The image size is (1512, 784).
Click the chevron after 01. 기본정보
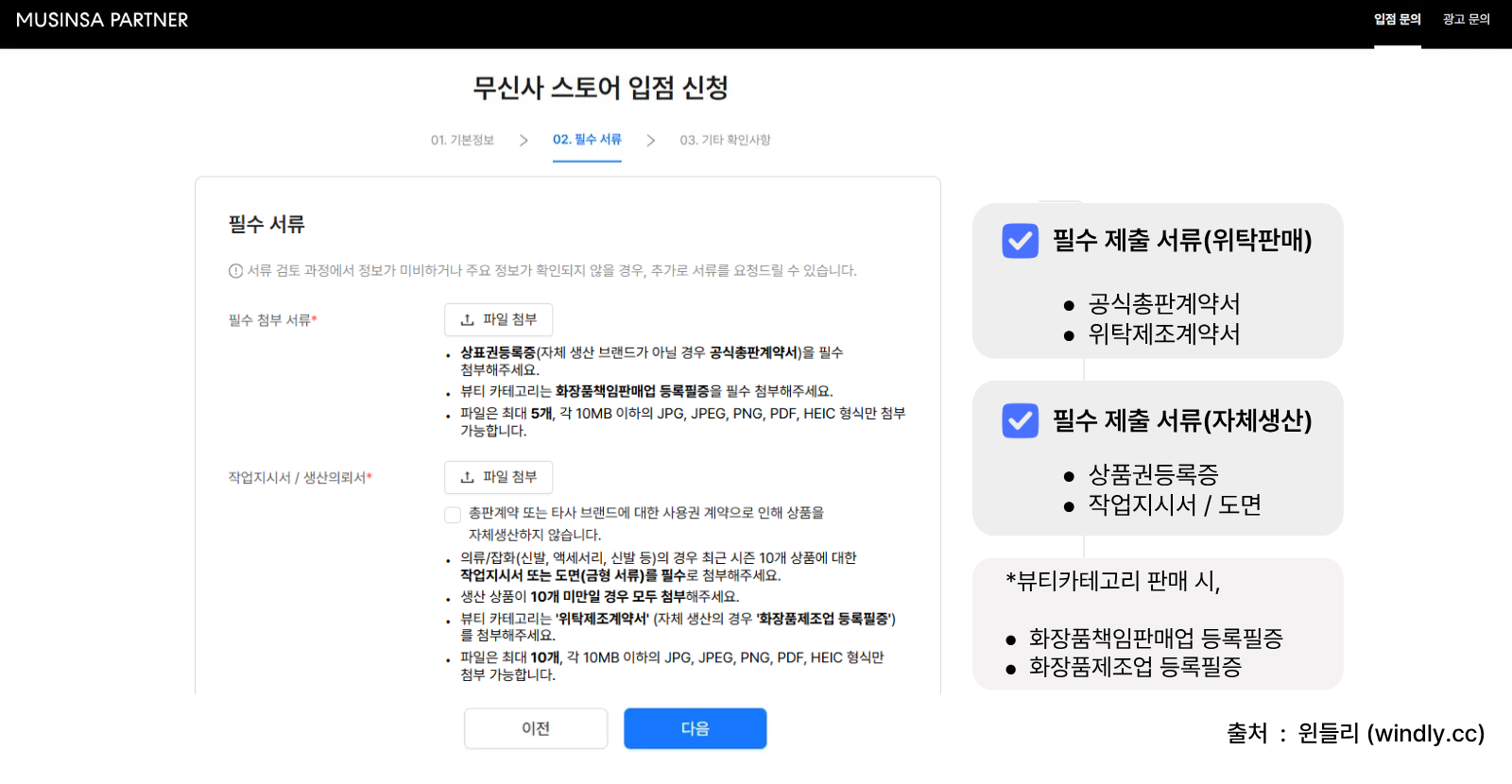[x=524, y=140]
